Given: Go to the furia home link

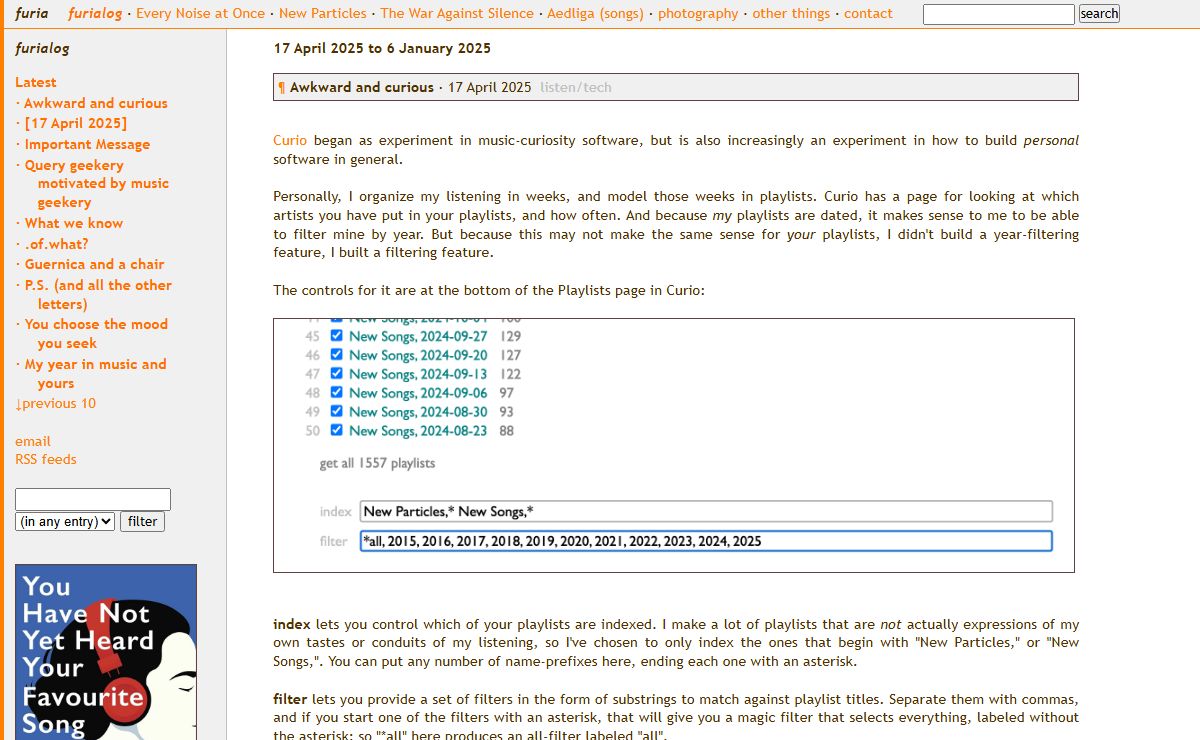Looking at the screenshot, I should click(32, 14).
